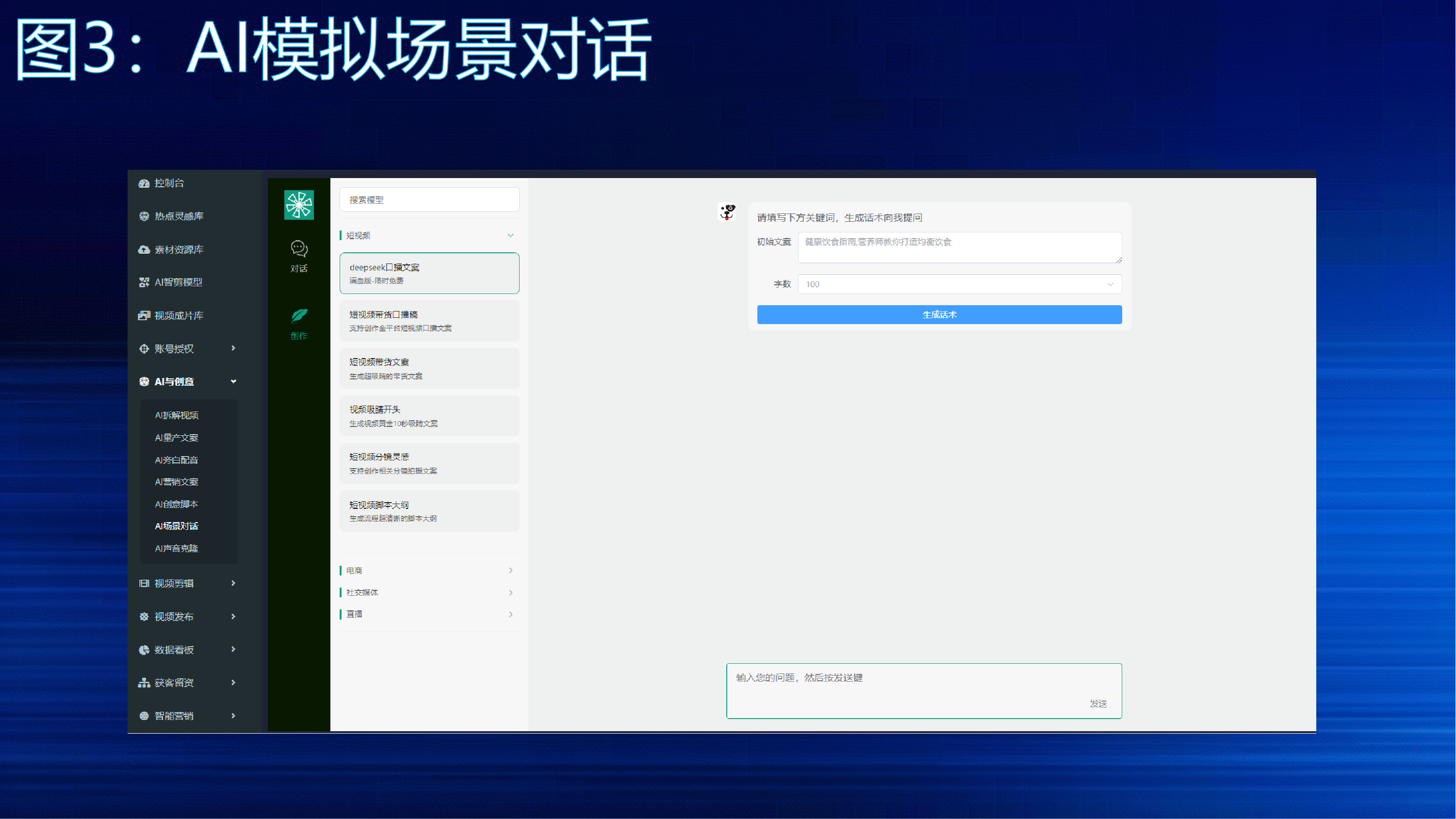Image resolution: width=1456 pixels, height=819 pixels.
Task: Click the 生成话术 button
Action: (939, 315)
